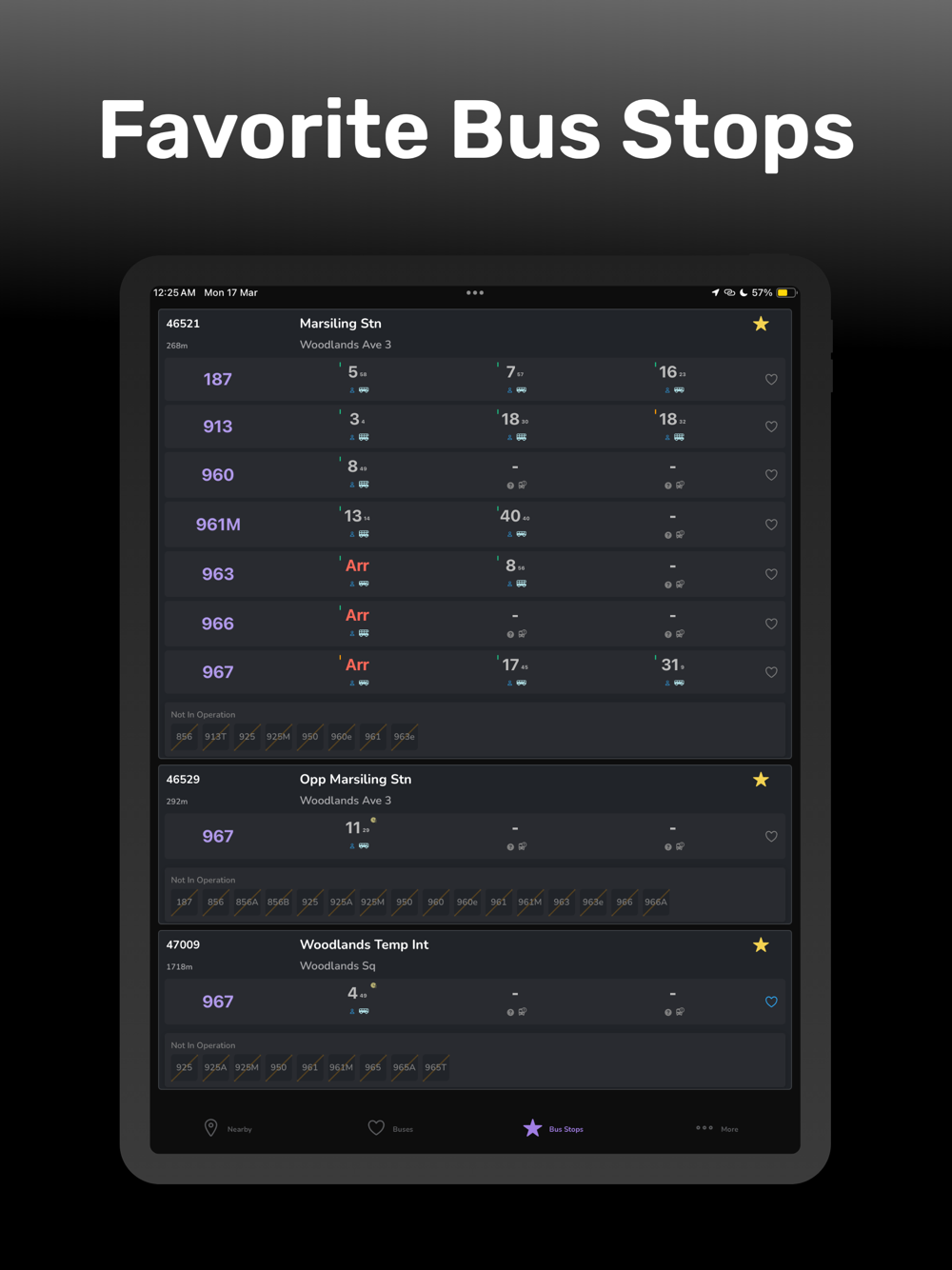Select the Bus Stops tab
This screenshot has height=1270, width=952.
point(553,1128)
